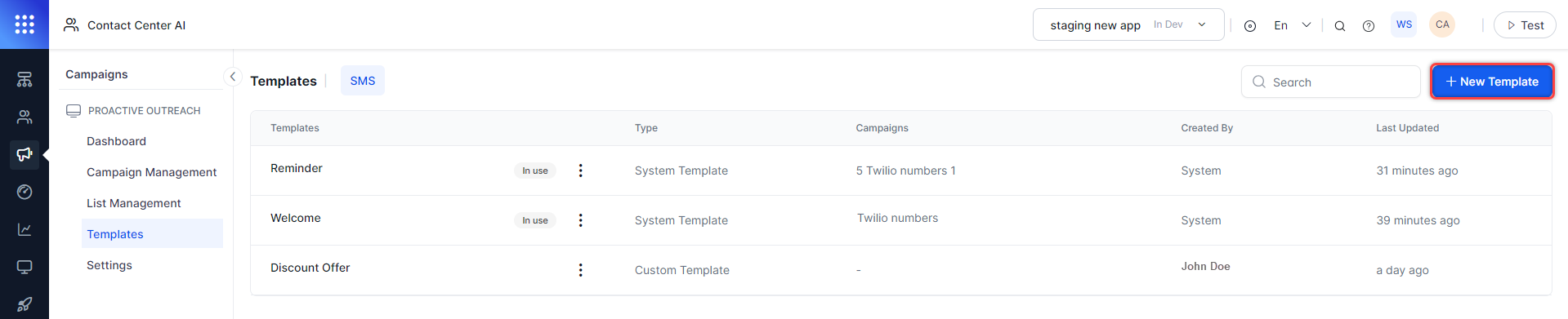Click the Test button
This screenshot has width=1568, height=319.
click(1525, 25)
